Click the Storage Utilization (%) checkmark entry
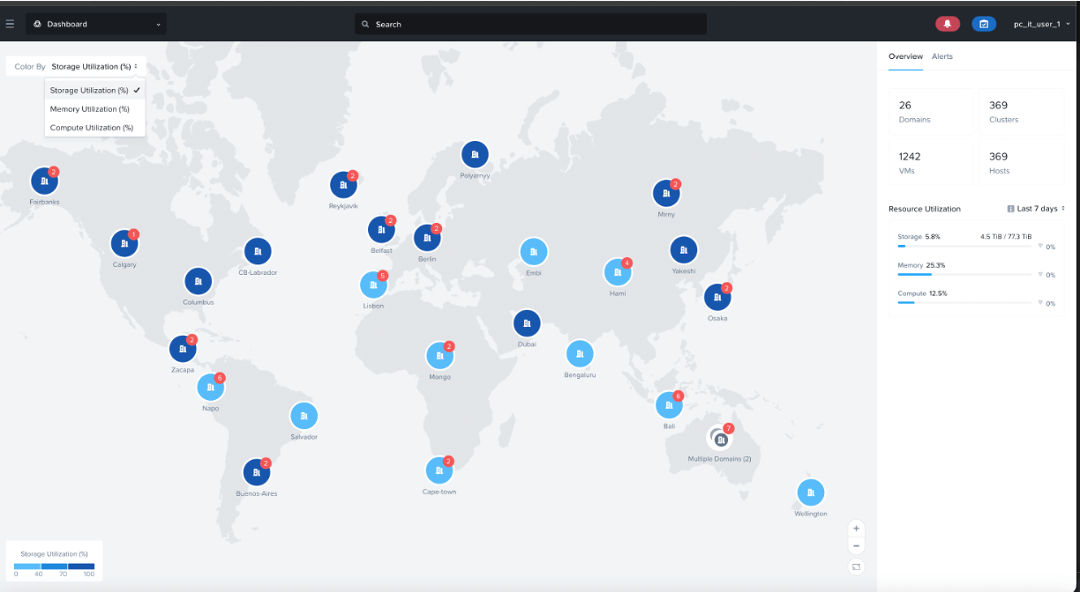The height and width of the screenshot is (592, 1080). pyautogui.click(x=91, y=89)
